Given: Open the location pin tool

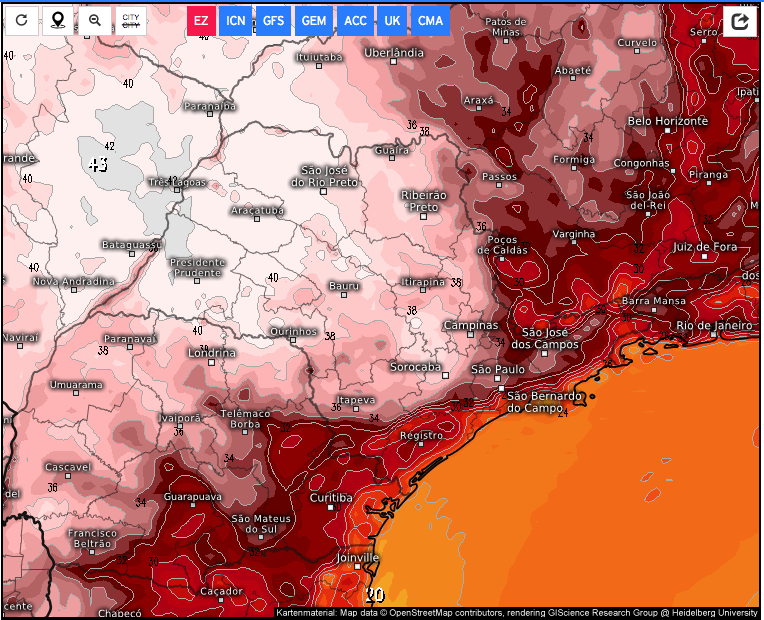Looking at the screenshot, I should pyautogui.click(x=58, y=21).
